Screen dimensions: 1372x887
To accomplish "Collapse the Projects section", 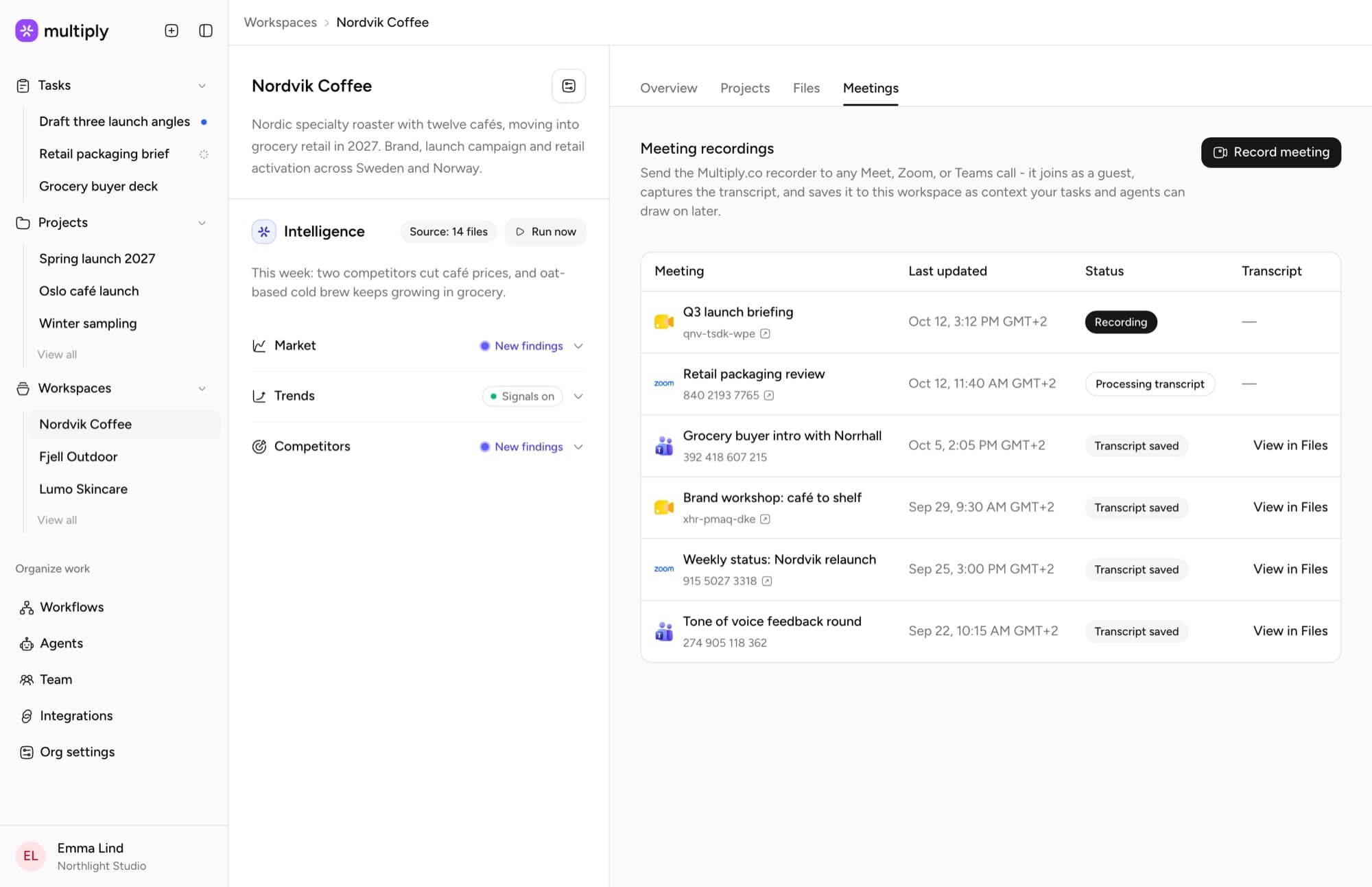I will [202, 223].
